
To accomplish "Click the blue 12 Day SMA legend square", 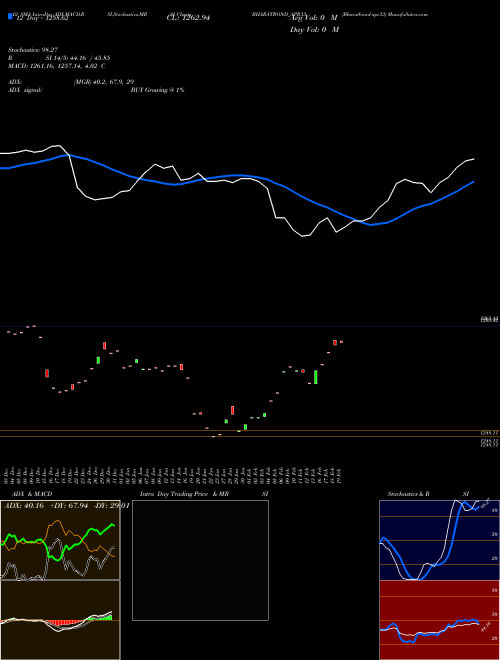I will click(10, 16).
